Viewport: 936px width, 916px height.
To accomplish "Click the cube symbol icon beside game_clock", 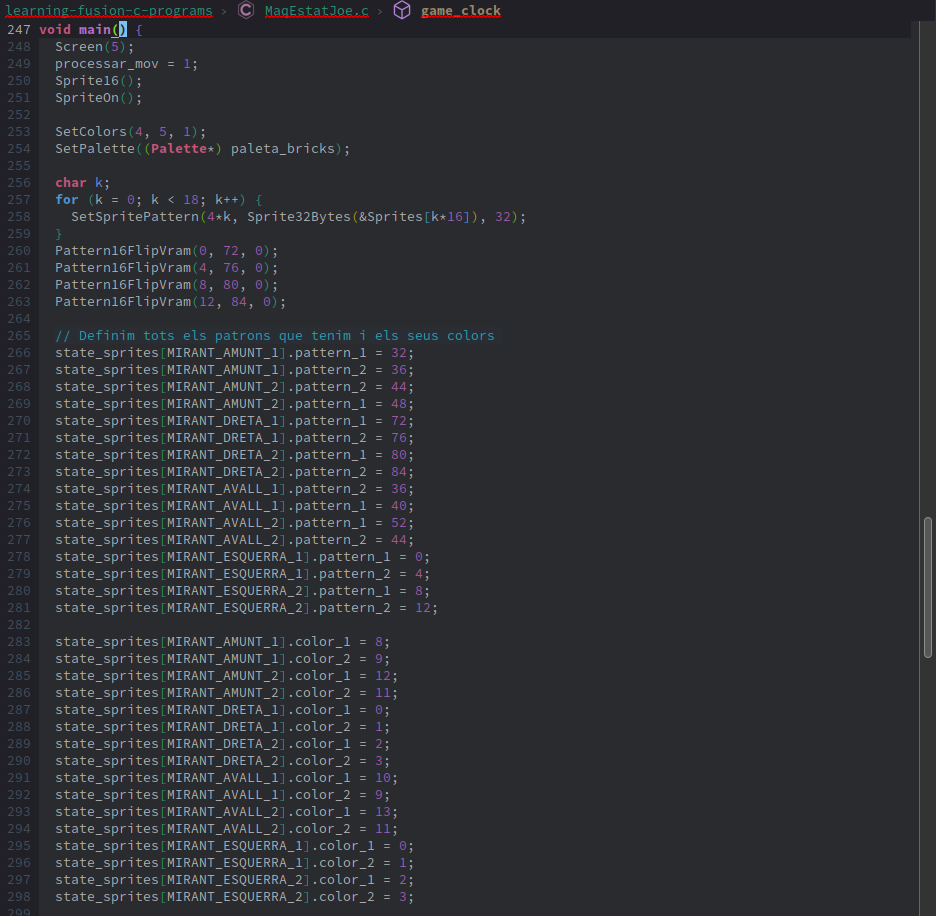I will pos(402,10).
